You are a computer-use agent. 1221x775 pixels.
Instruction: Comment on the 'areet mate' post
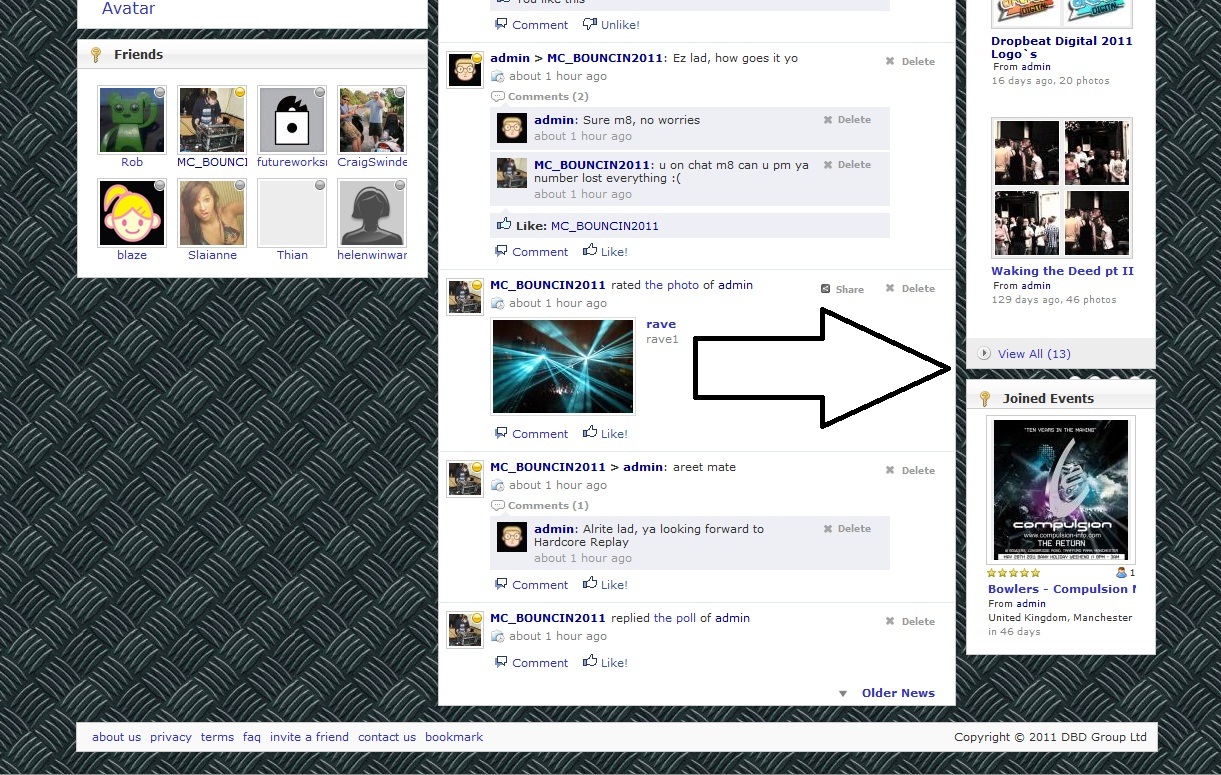tap(531, 585)
